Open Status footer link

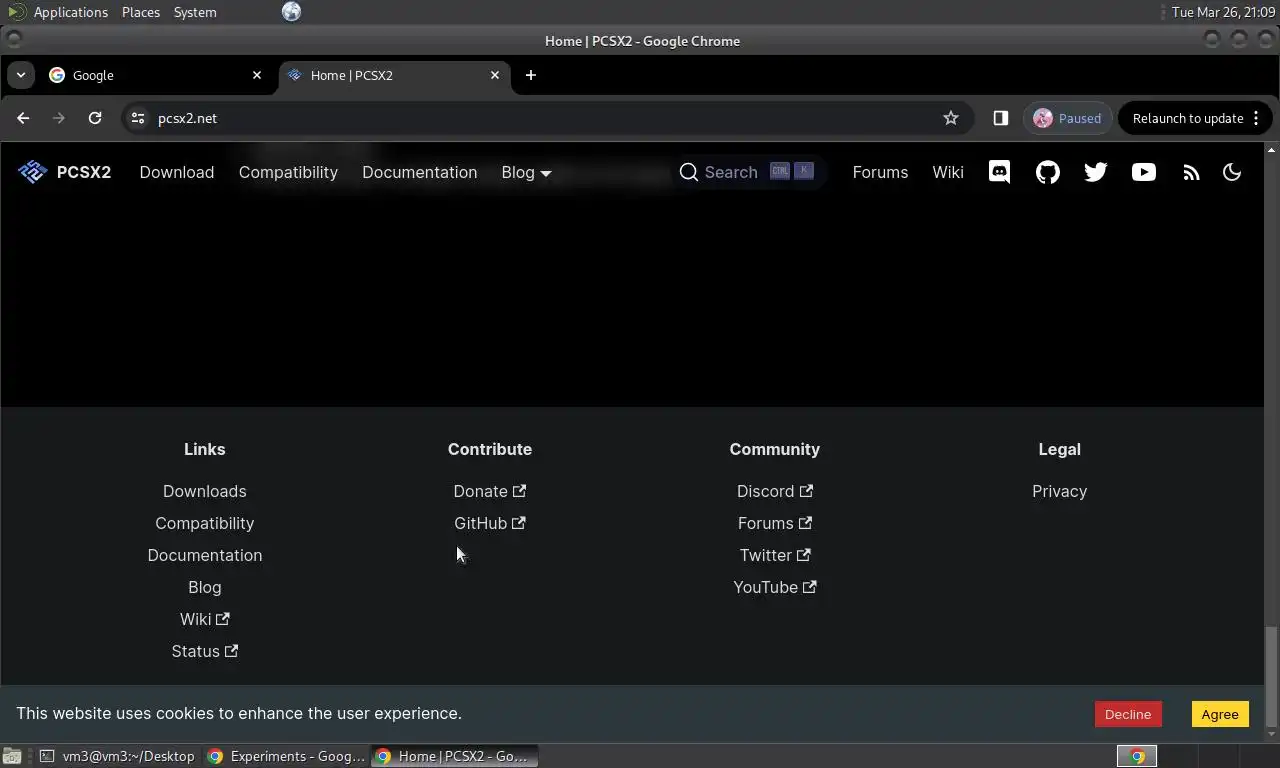(x=205, y=651)
